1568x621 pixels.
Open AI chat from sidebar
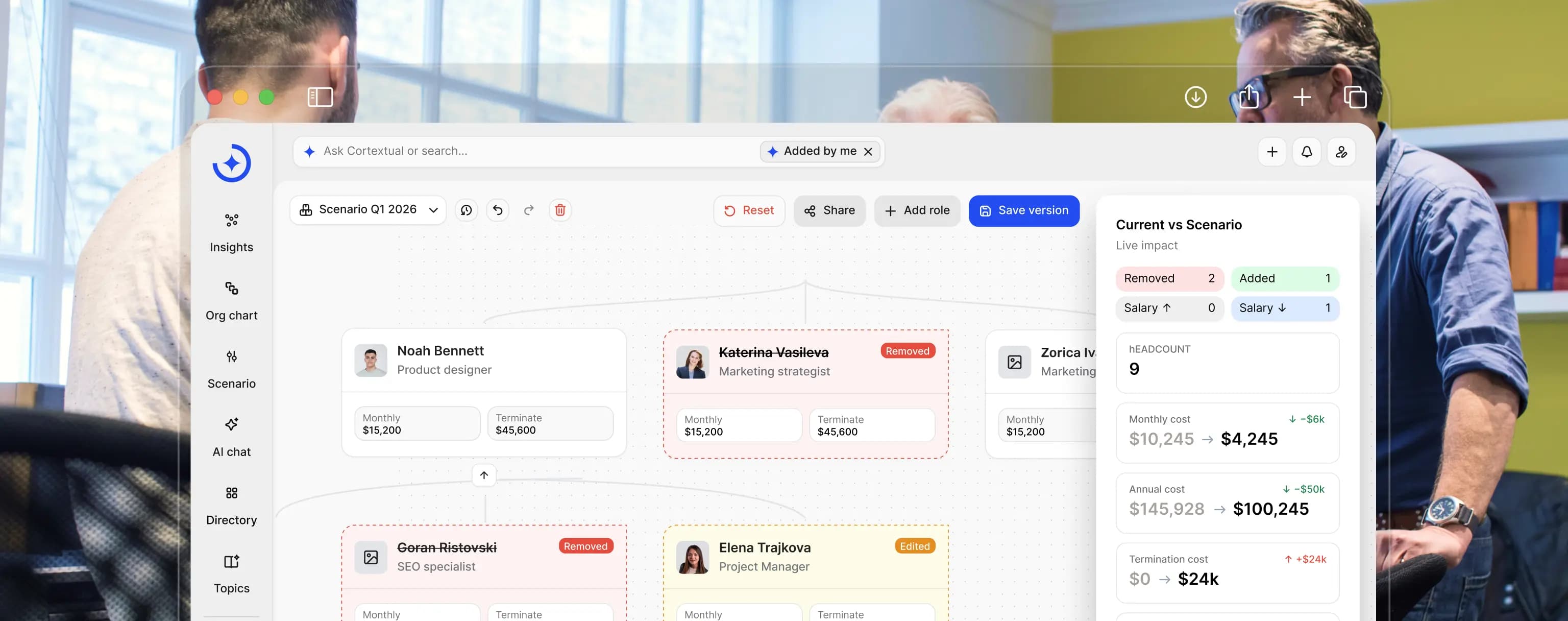tap(231, 438)
